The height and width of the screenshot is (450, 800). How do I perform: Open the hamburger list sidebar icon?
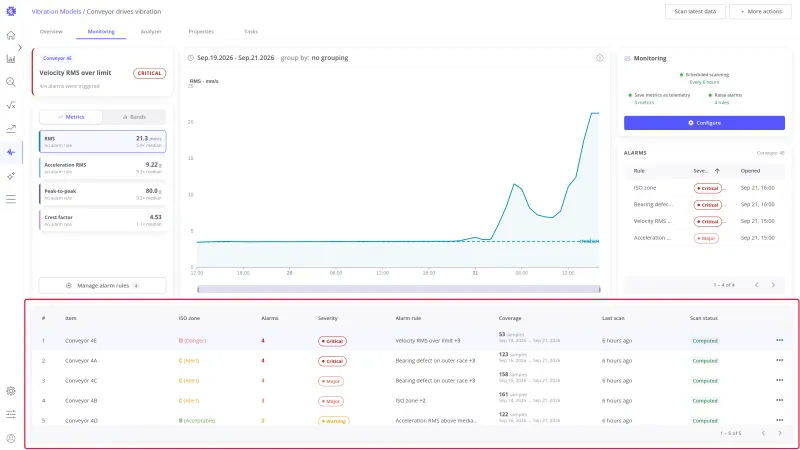11,199
